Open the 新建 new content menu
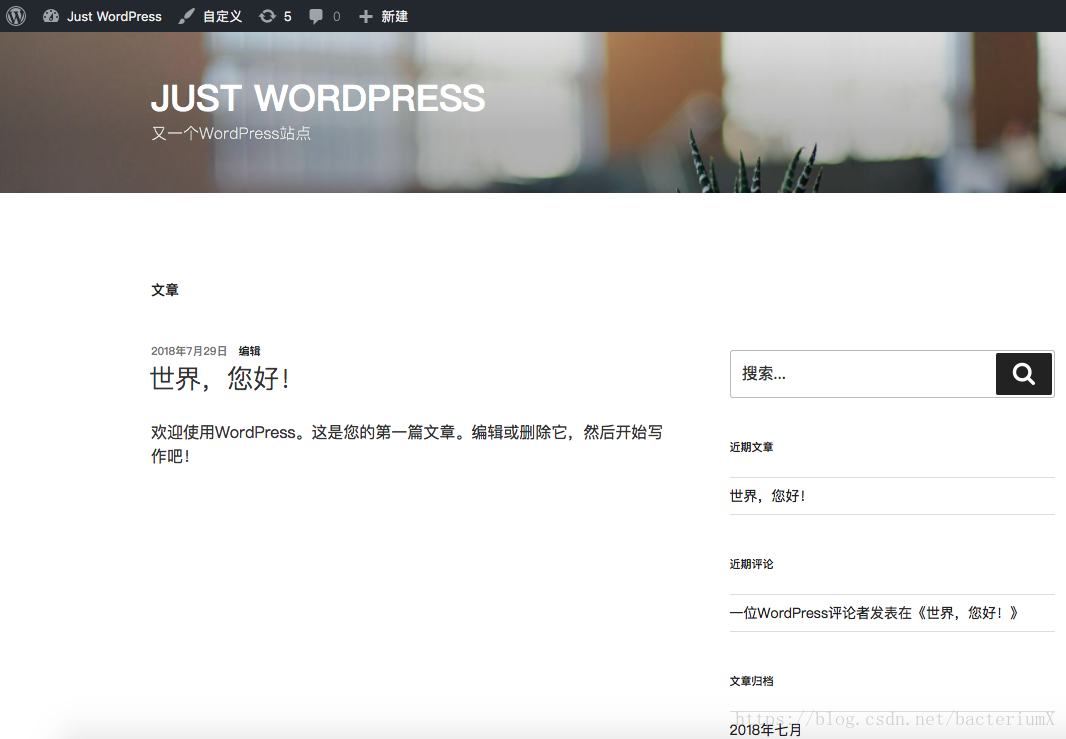The width and height of the screenshot is (1066, 739). (x=394, y=16)
